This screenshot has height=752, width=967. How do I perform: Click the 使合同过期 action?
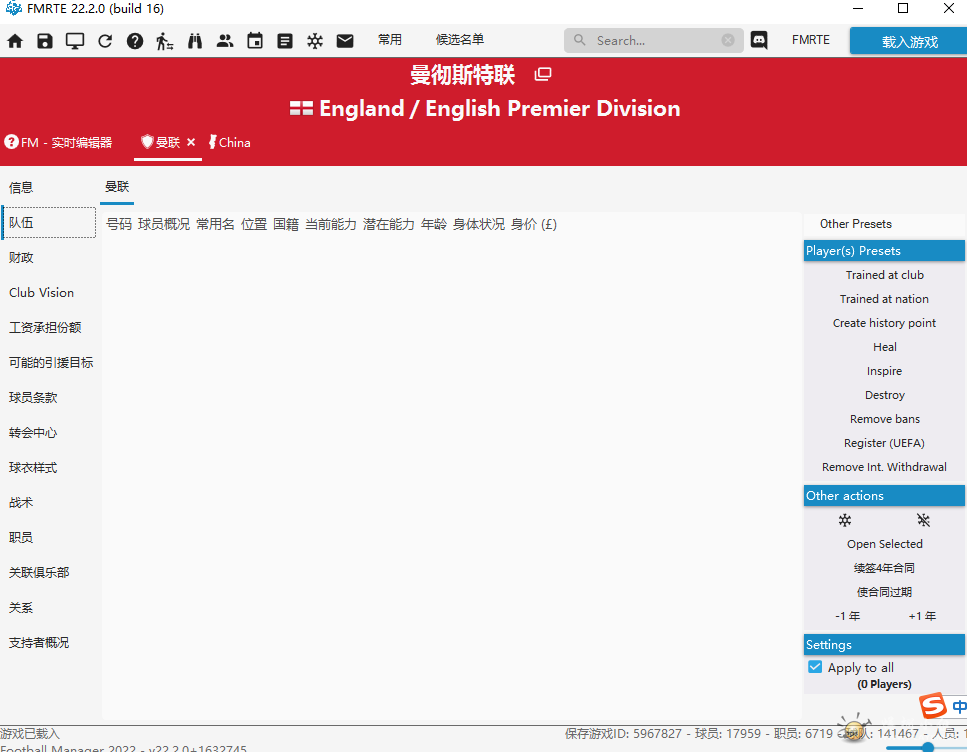click(884, 592)
